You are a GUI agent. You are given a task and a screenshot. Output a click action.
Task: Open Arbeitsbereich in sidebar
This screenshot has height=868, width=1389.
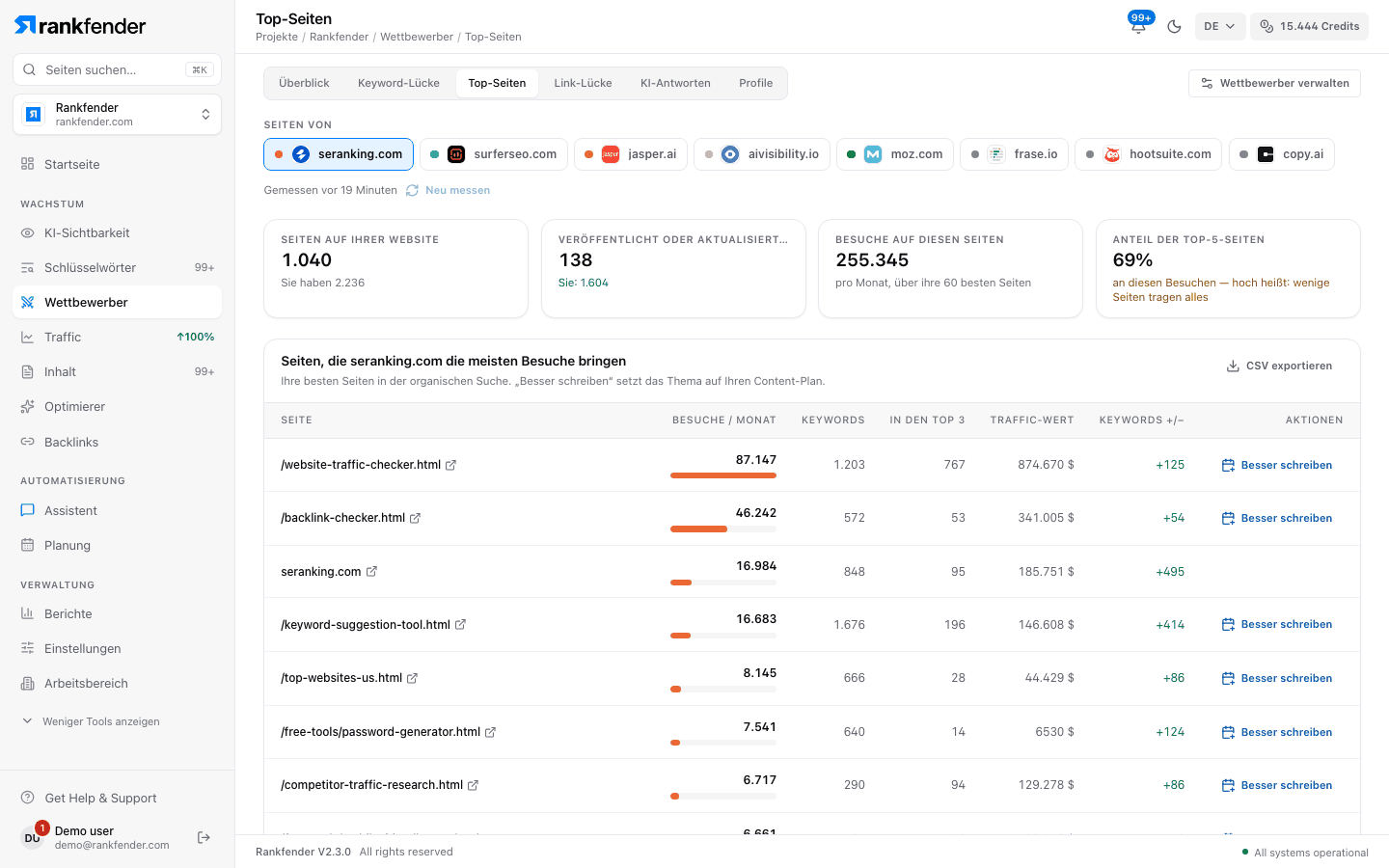[x=117, y=683]
